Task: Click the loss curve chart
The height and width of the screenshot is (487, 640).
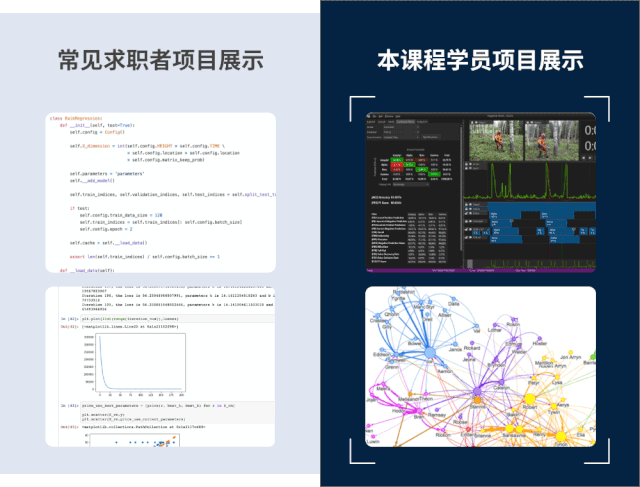Action: (140, 363)
